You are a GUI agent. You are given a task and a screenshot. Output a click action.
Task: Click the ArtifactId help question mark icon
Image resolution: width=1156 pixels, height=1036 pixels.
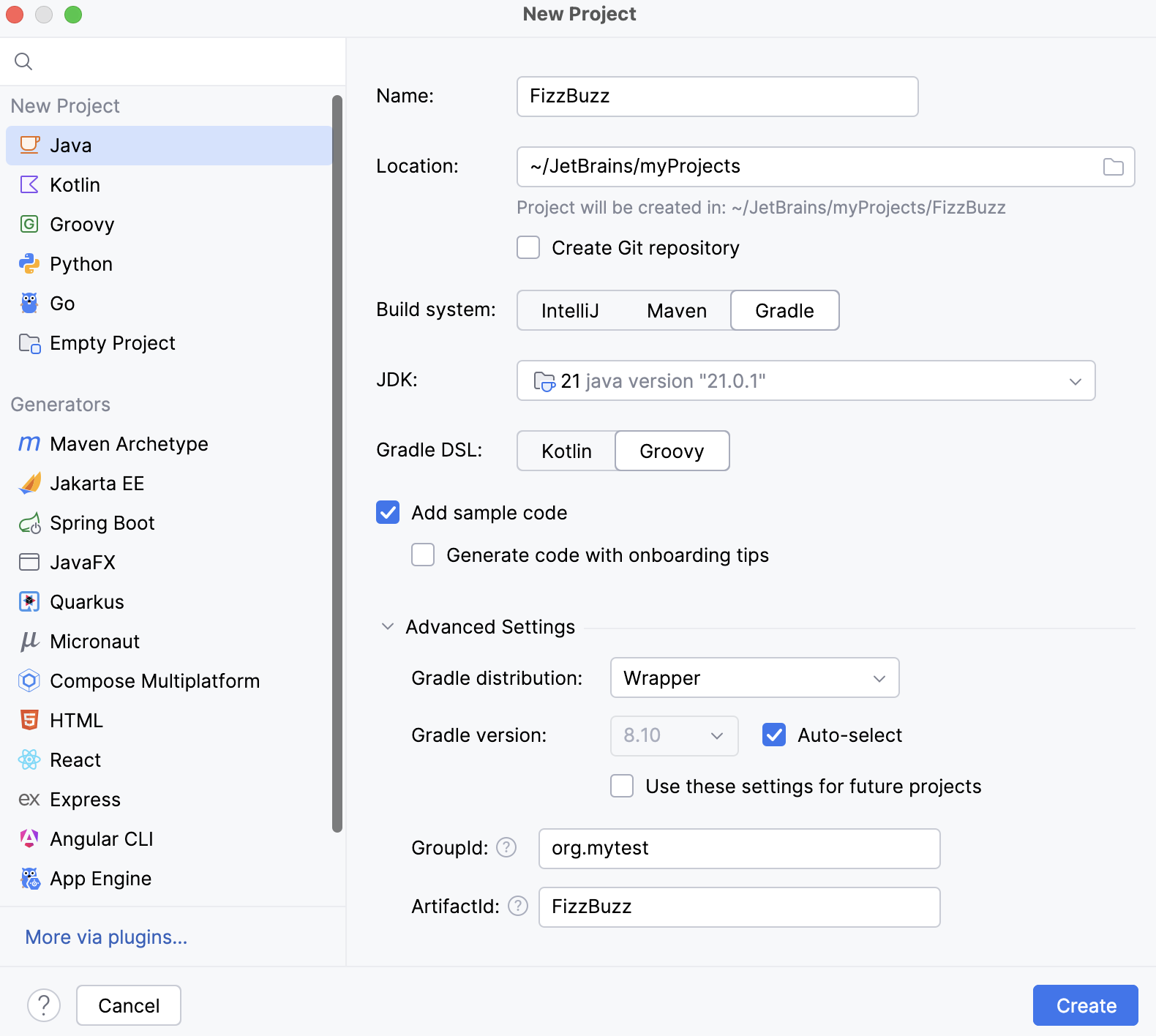(x=518, y=906)
